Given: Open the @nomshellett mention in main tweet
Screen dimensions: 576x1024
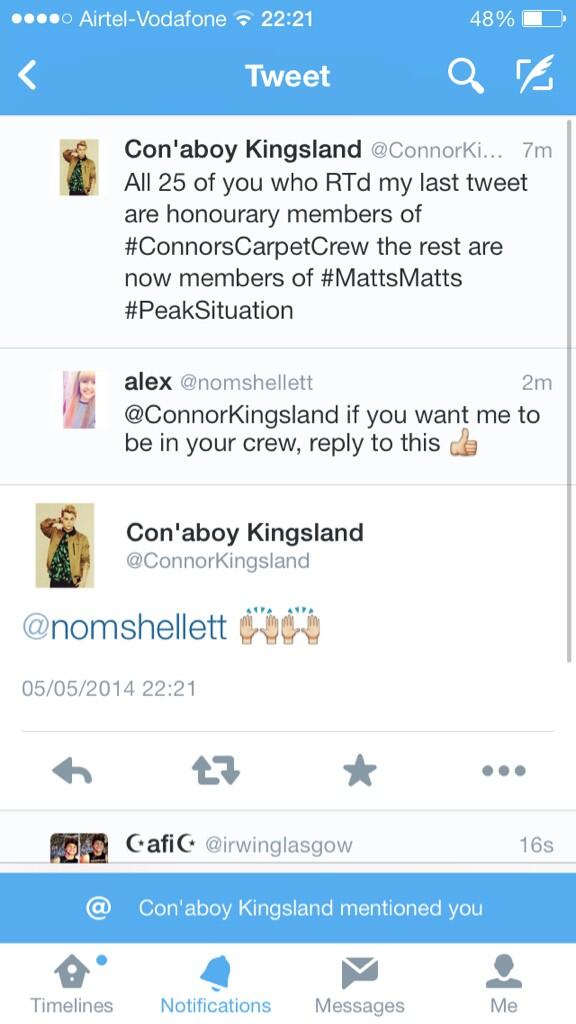Looking at the screenshot, I should click(x=125, y=628).
